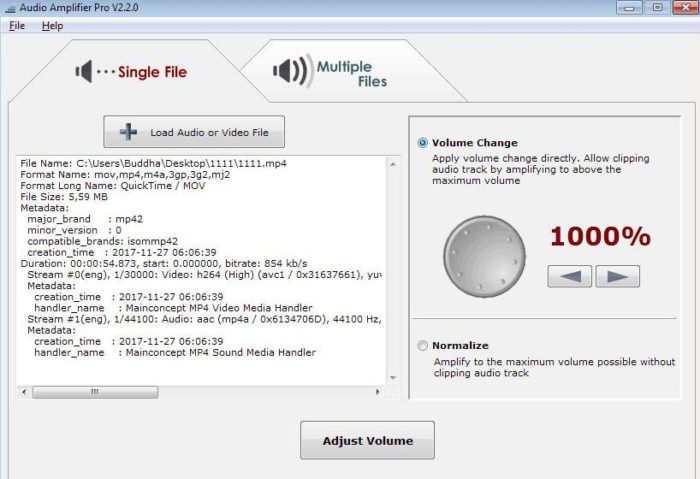Click the plus icon on Load button
This screenshot has width=700, height=479.
pyautogui.click(x=129, y=132)
